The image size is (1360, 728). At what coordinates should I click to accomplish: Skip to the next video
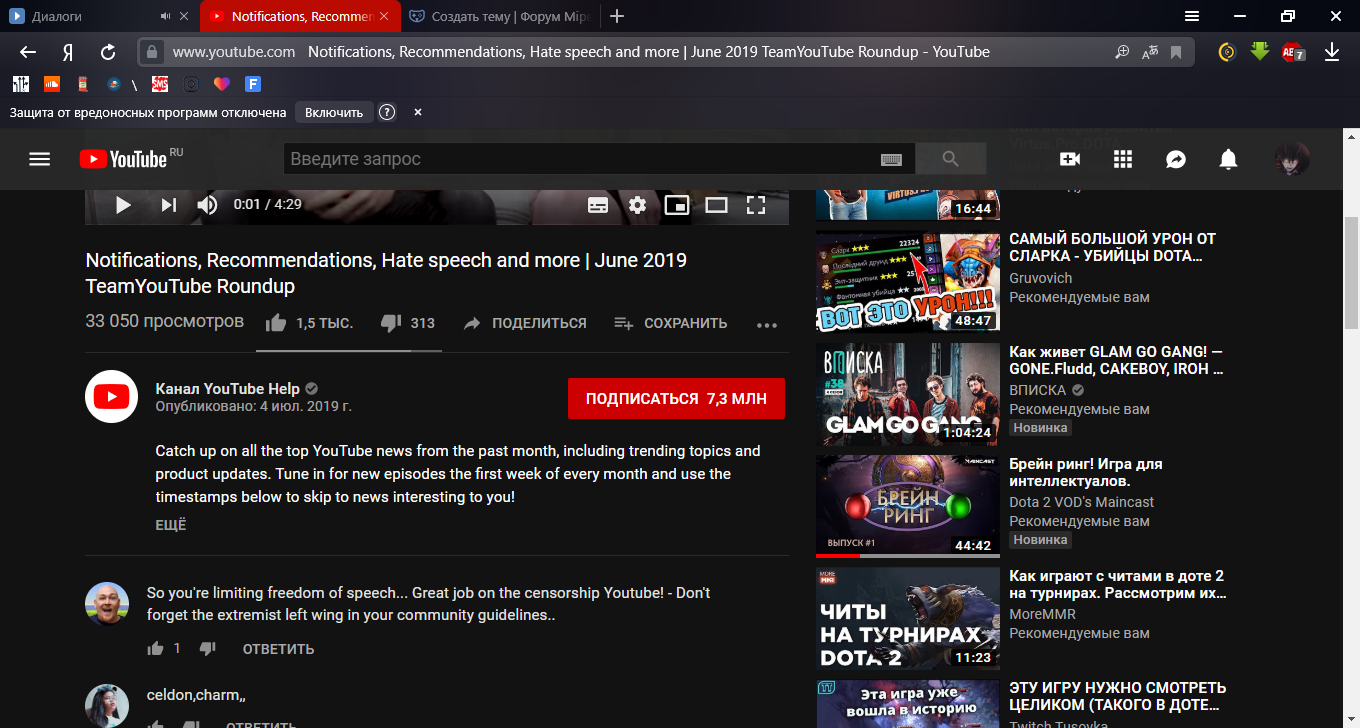pos(168,205)
